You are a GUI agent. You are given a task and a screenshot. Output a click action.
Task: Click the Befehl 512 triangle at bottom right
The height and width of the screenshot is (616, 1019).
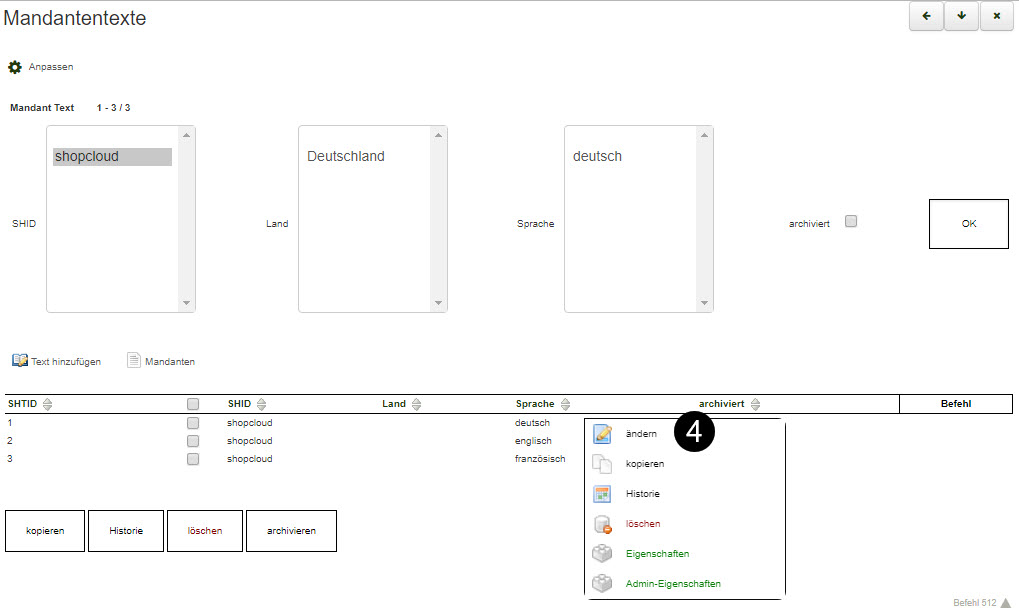[1005, 603]
